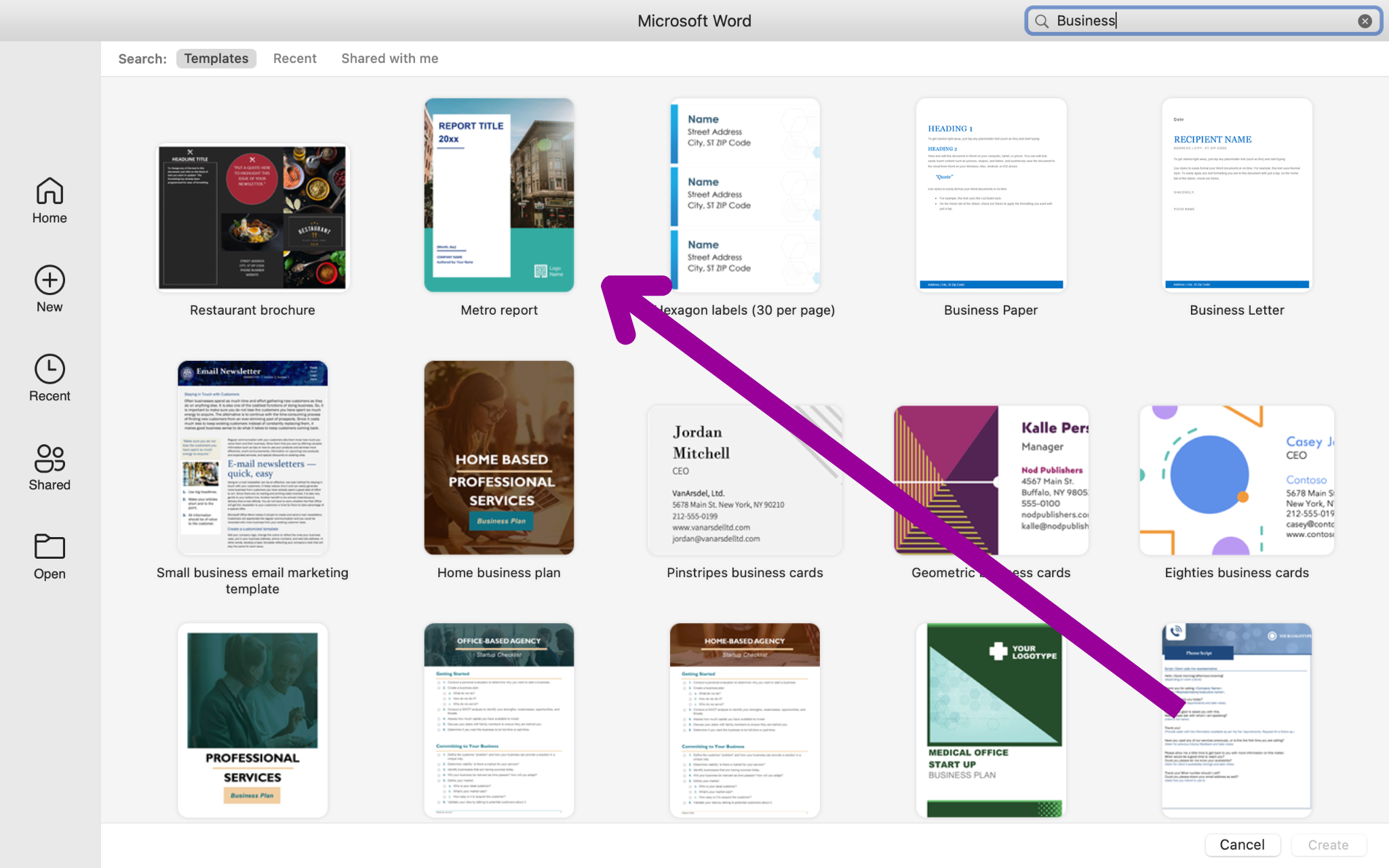Click the Pinstripes business cards caption

[x=745, y=572]
